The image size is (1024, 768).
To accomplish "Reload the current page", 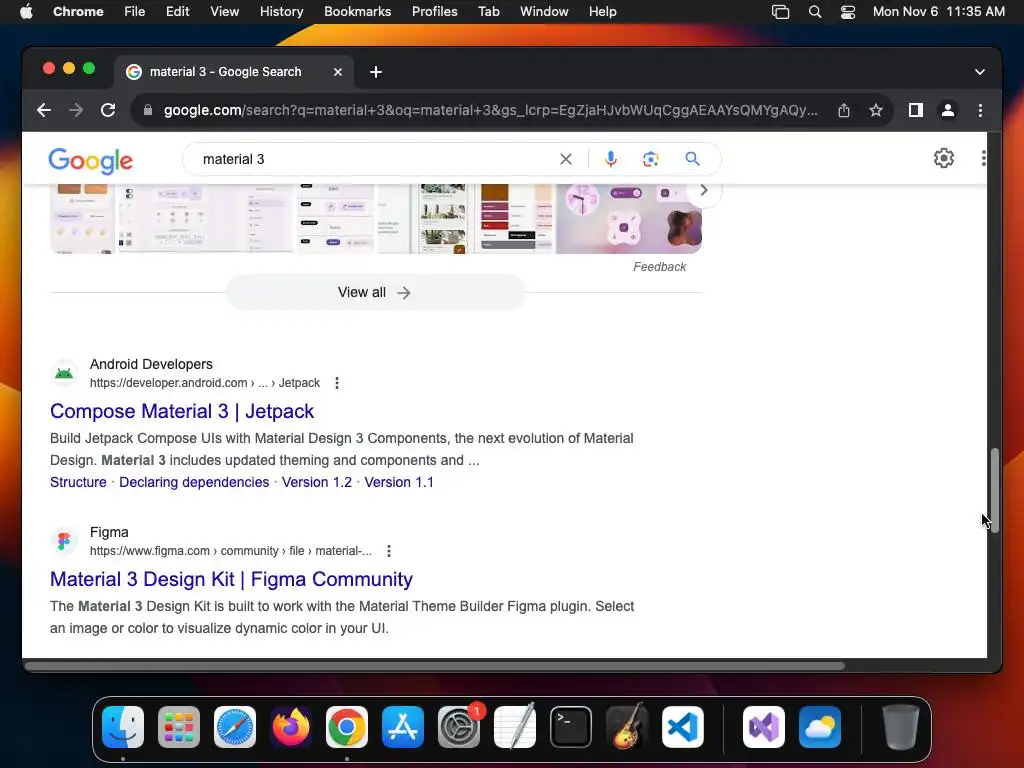I will [108, 110].
